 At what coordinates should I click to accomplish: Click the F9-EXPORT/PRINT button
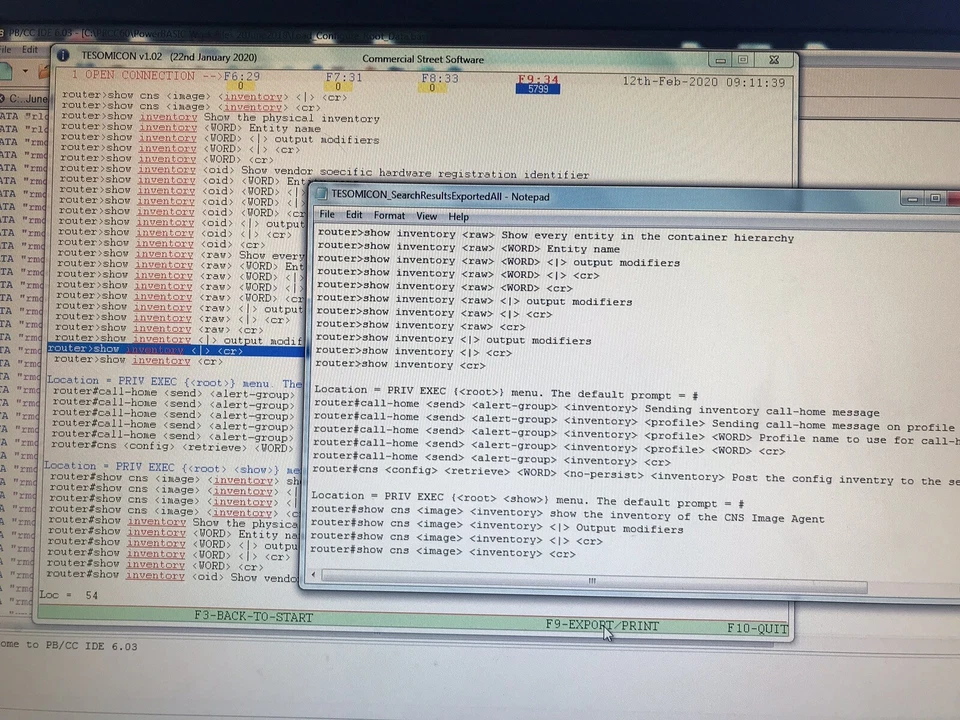(x=602, y=625)
